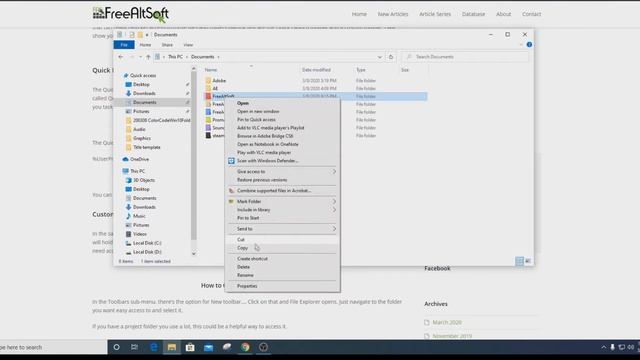
Task: Open the File tab in Explorer
Action: tap(124, 45)
